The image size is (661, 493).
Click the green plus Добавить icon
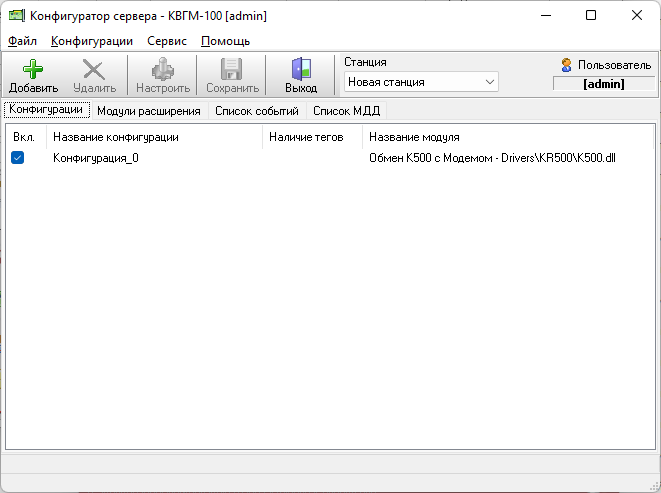(x=33, y=69)
